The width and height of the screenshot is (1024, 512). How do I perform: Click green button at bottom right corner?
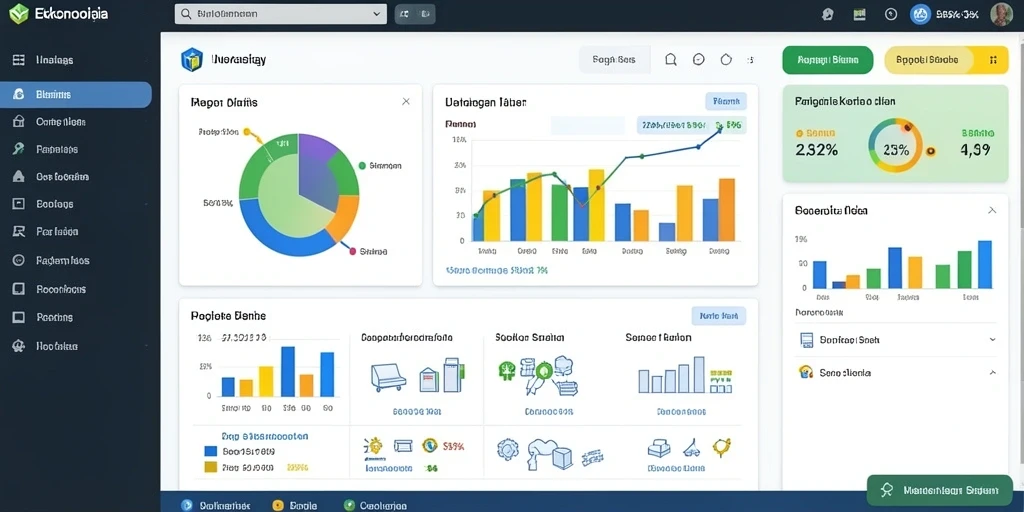click(x=939, y=490)
